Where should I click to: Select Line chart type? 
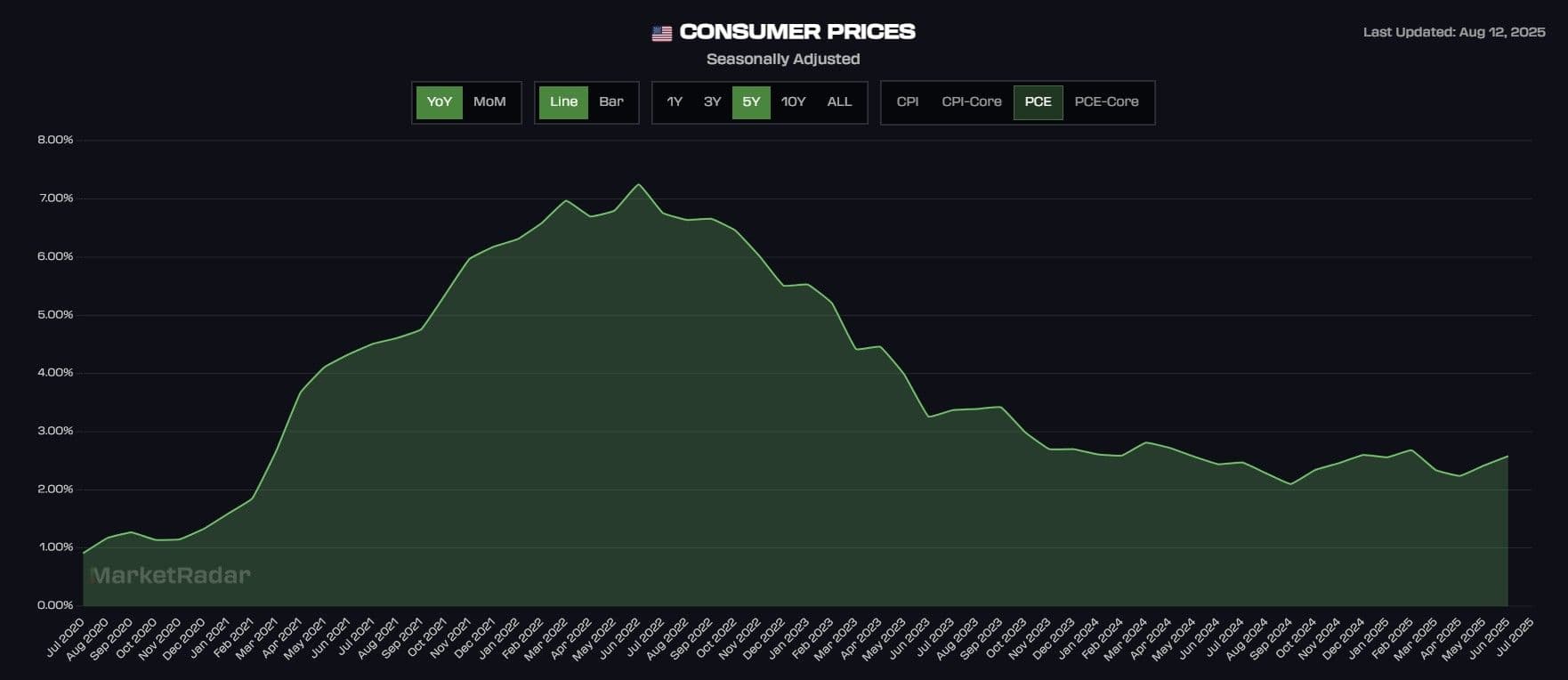[x=563, y=102]
